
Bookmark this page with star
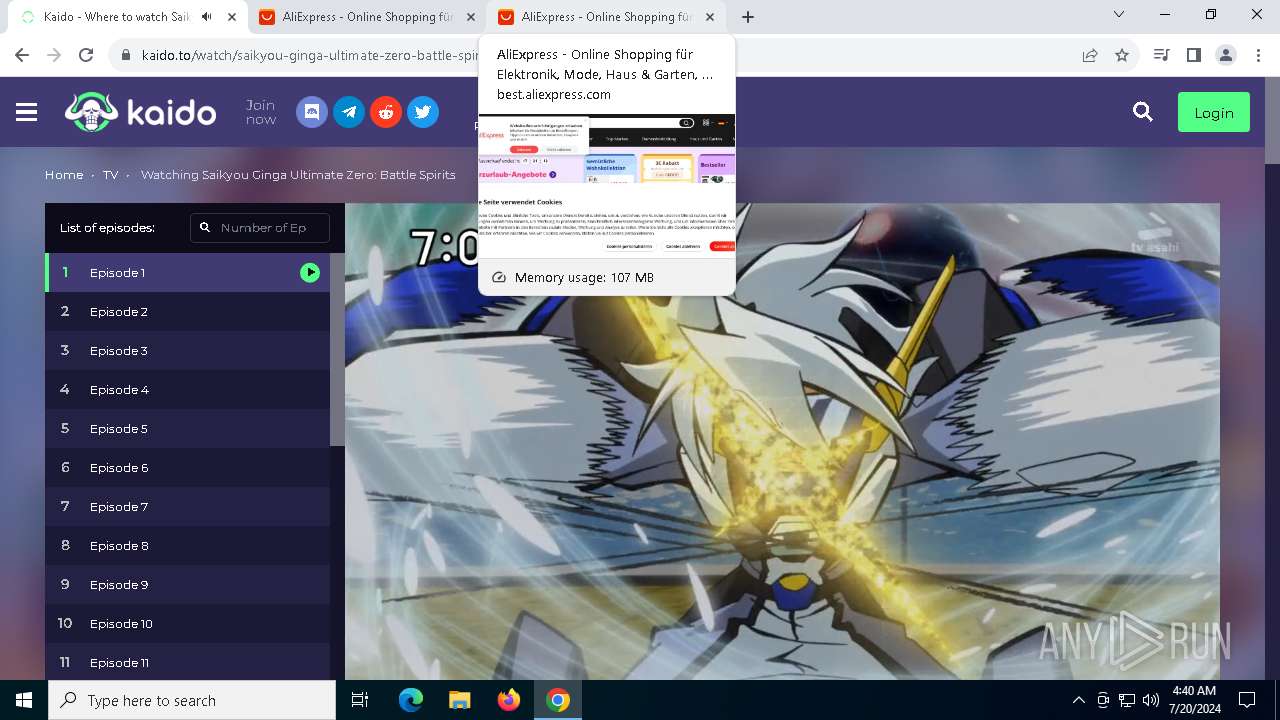tap(1122, 55)
